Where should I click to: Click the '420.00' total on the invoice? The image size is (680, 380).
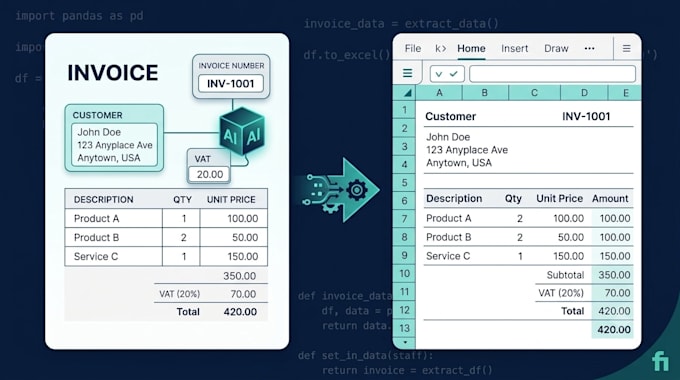pos(240,312)
